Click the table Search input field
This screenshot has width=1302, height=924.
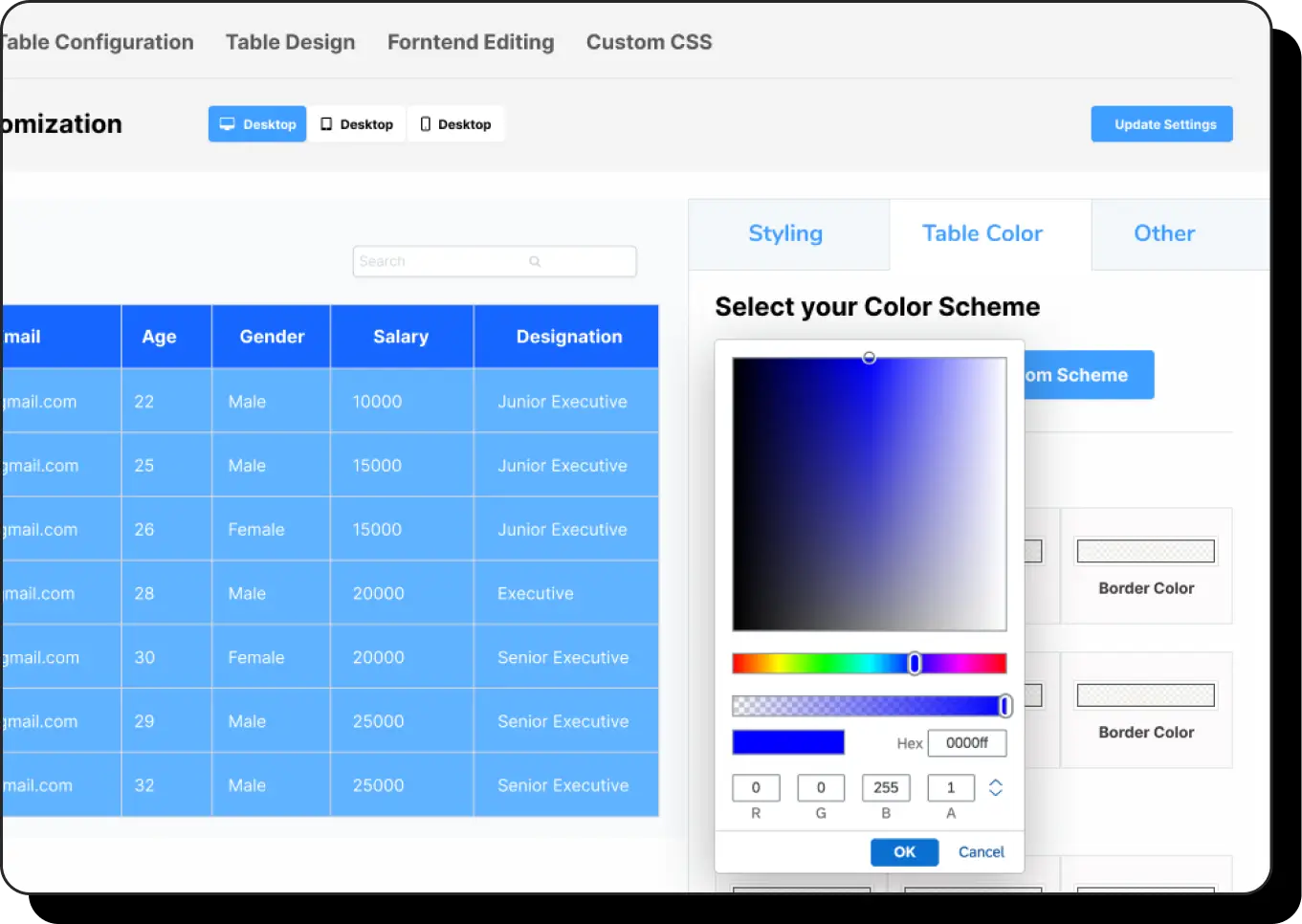tap(440, 261)
